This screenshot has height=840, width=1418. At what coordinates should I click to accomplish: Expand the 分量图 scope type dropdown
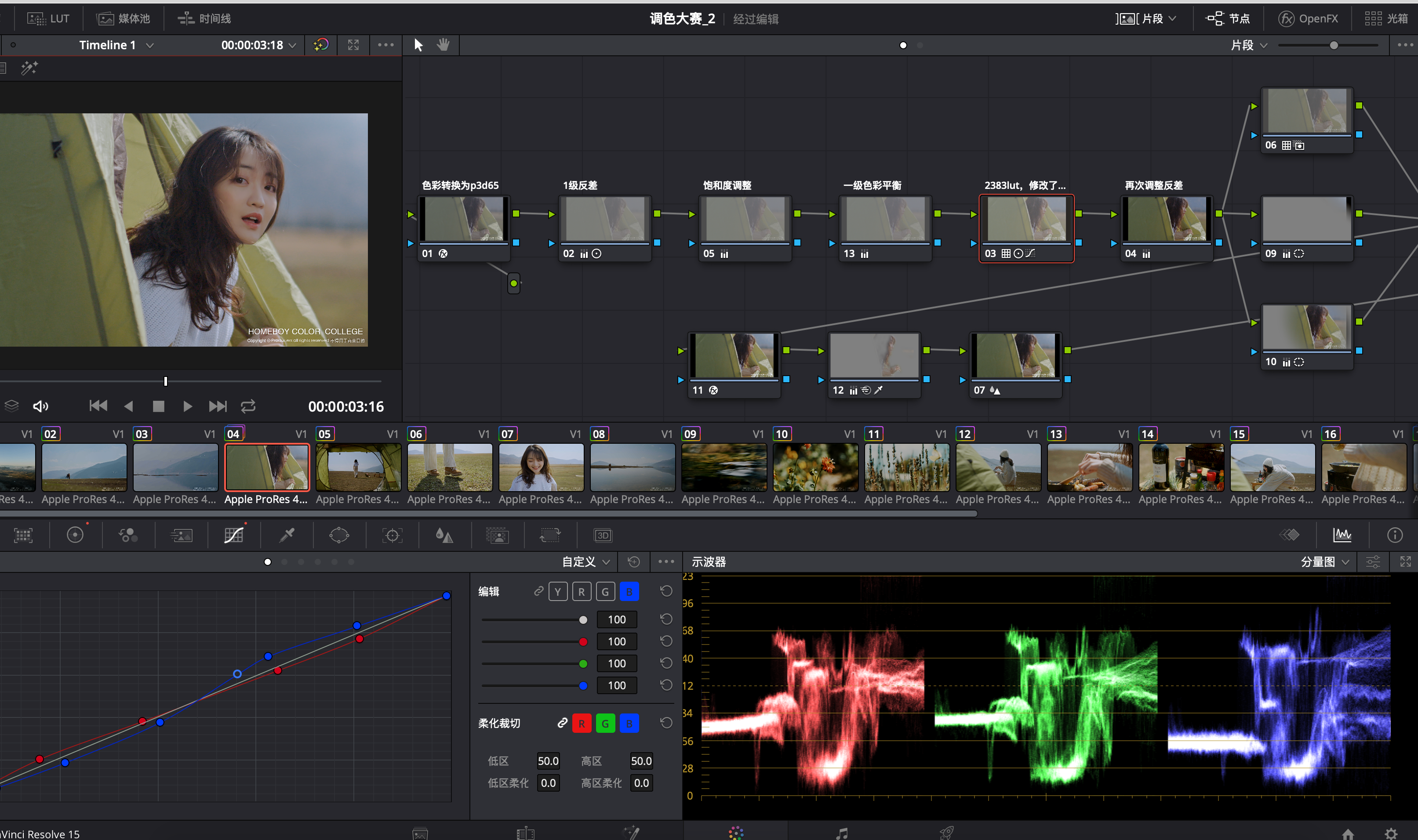[x=1324, y=561]
